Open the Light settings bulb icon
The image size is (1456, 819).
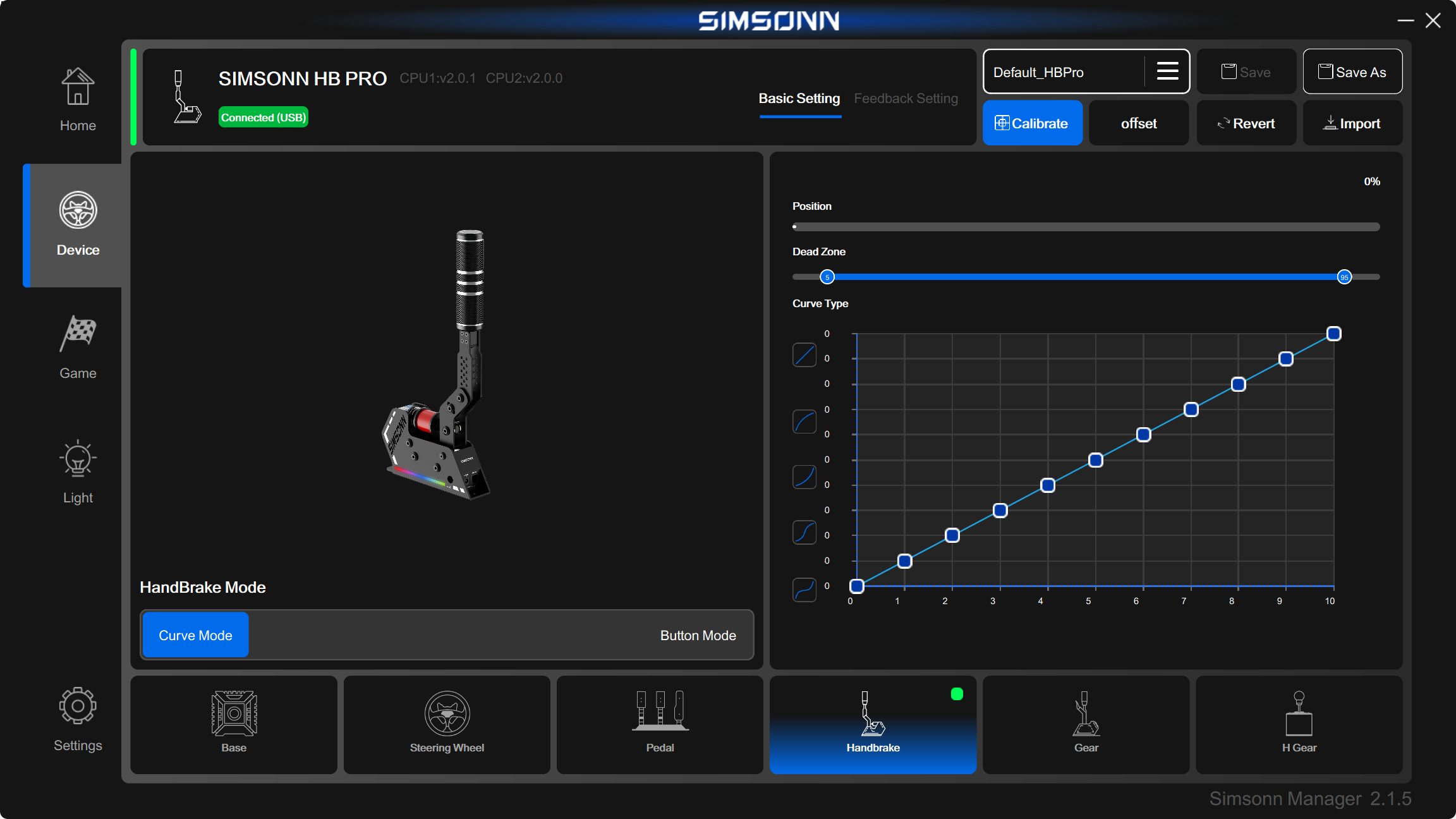[x=78, y=472]
